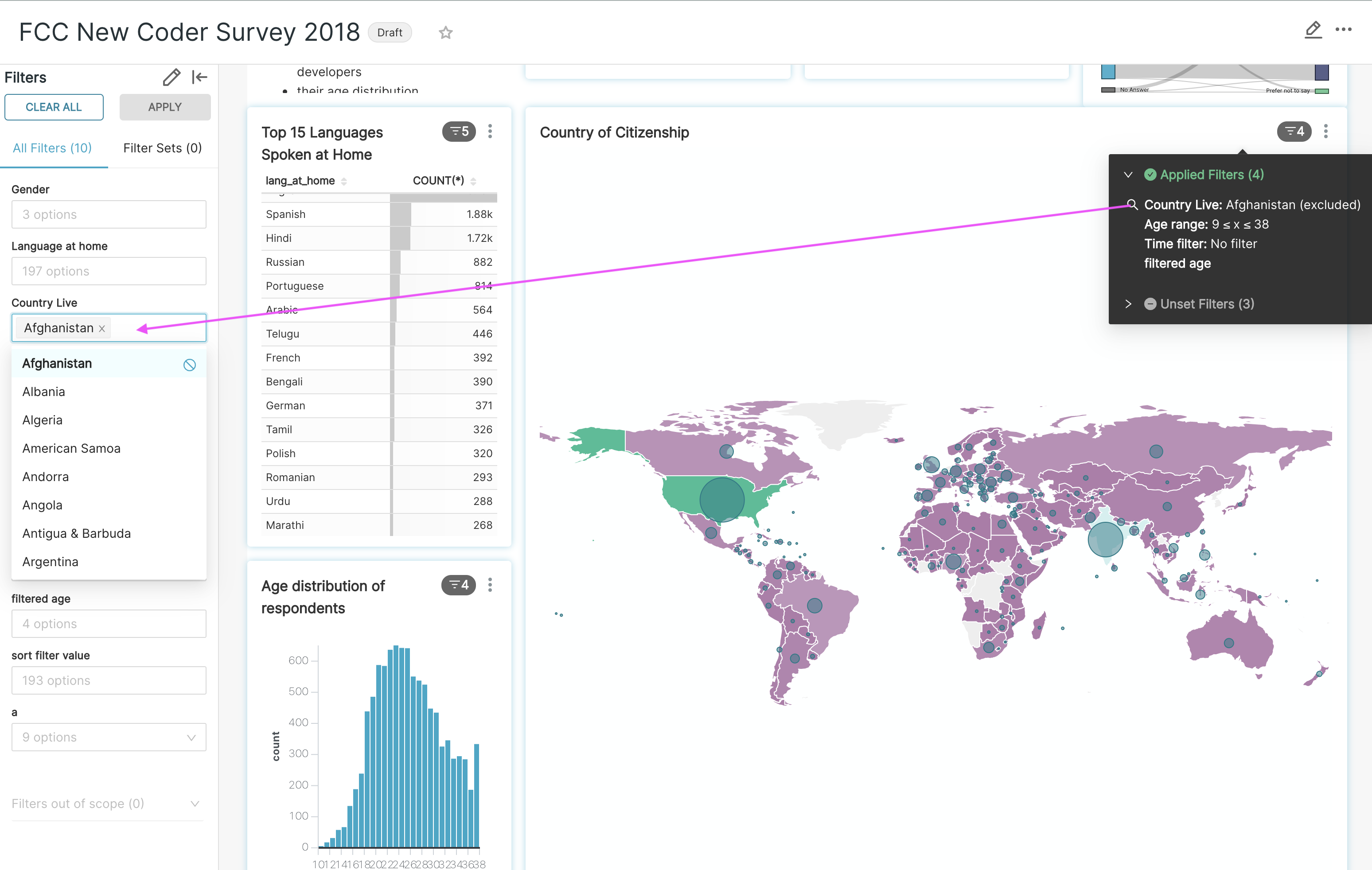Screen dimensions: 1372x870
Task: Collapse the Filters sidebar
Action: (199, 78)
